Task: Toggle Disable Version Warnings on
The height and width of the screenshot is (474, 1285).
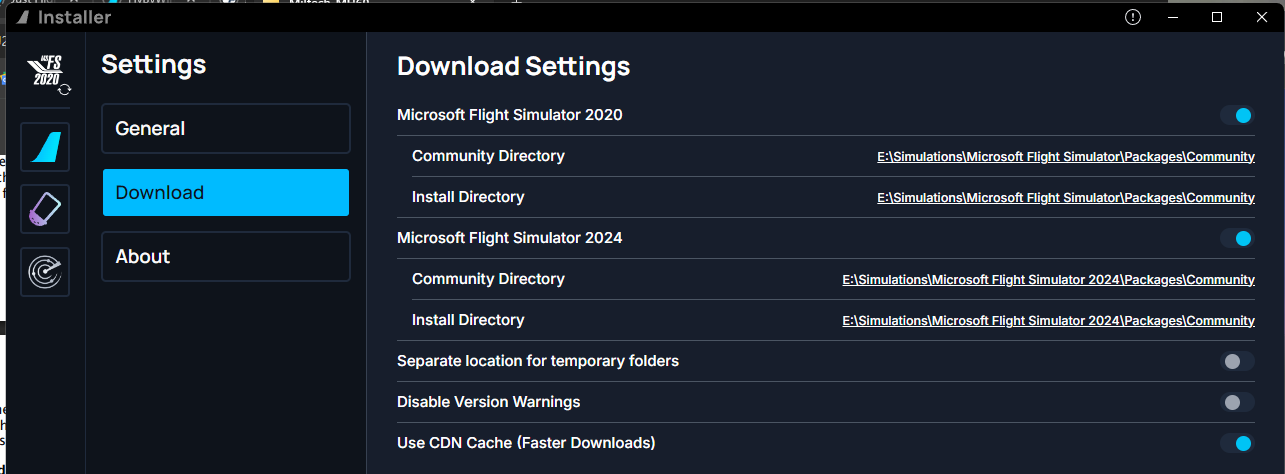Action: pyautogui.click(x=1237, y=402)
